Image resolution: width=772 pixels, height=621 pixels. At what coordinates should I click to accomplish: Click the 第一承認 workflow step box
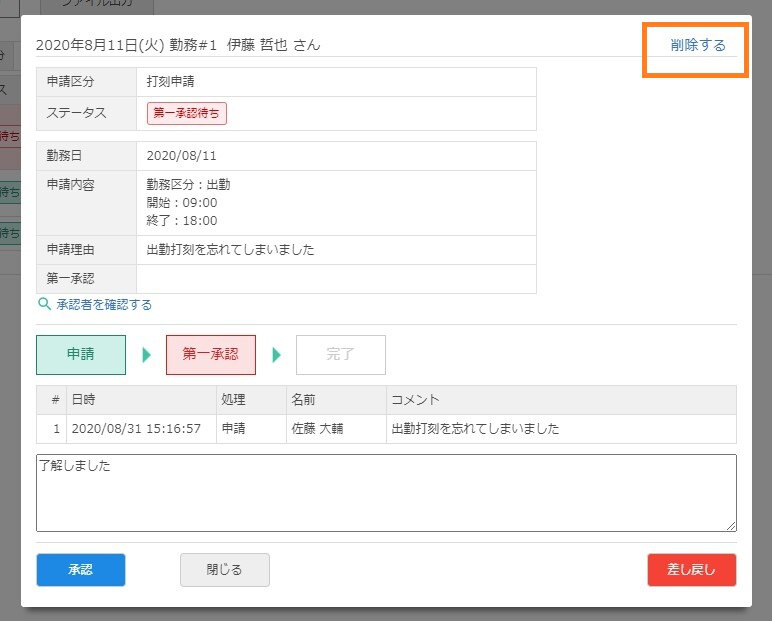[211, 355]
